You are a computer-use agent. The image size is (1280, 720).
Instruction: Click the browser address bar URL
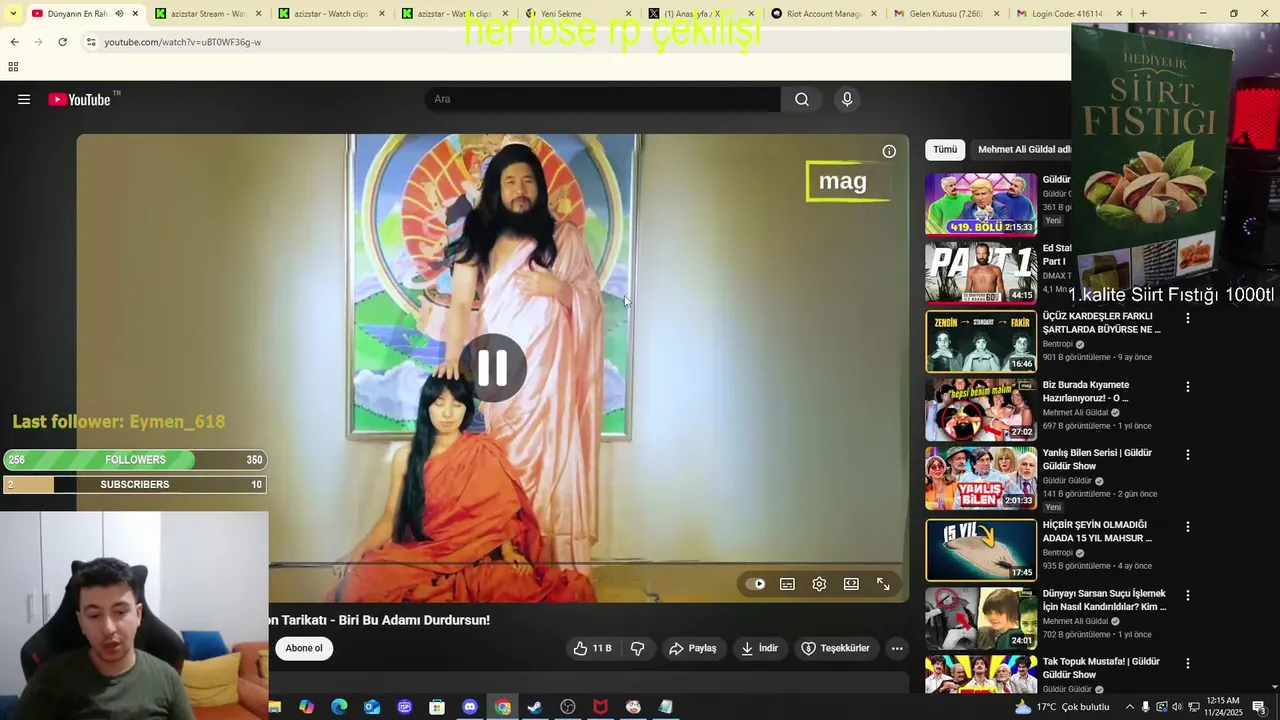point(183,42)
